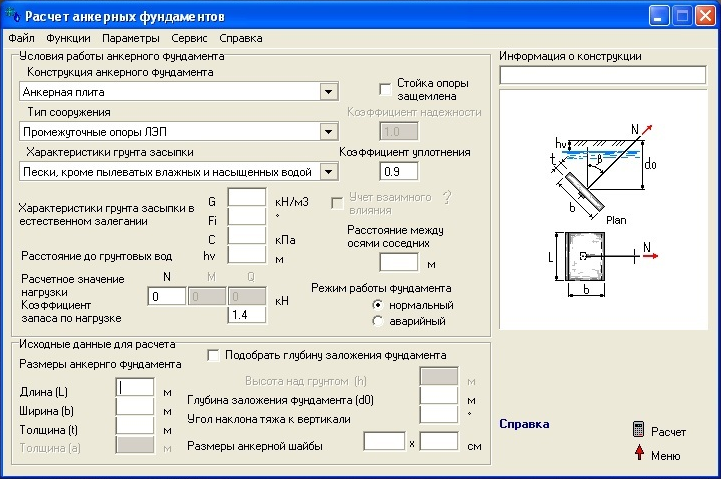Select the аварийный mode radio button

pyautogui.click(x=377, y=321)
